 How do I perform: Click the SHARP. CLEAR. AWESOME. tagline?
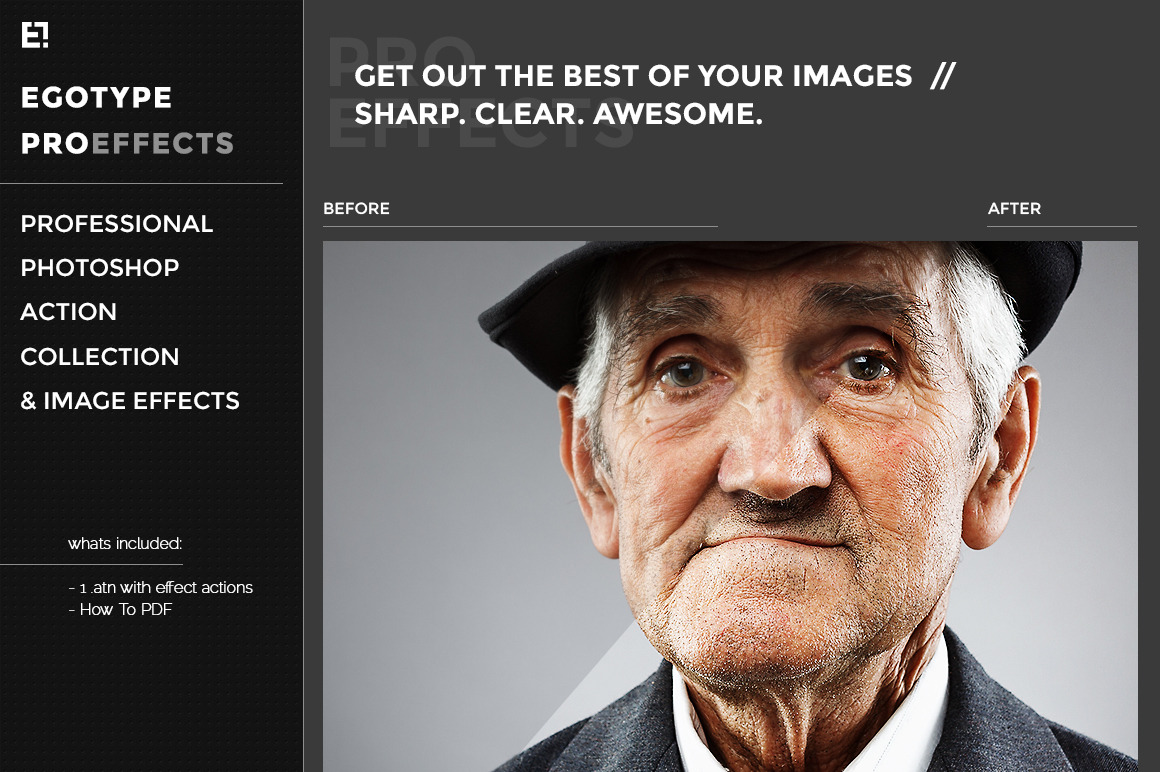point(559,114)
